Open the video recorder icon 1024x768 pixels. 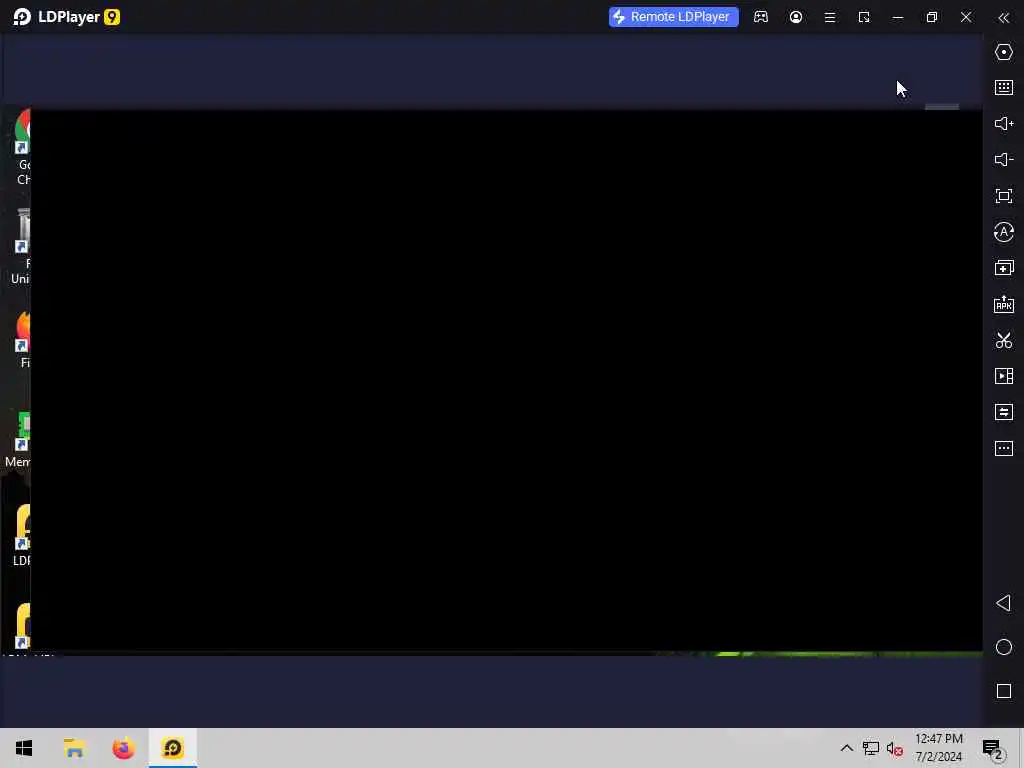[x=1004, y=376]
